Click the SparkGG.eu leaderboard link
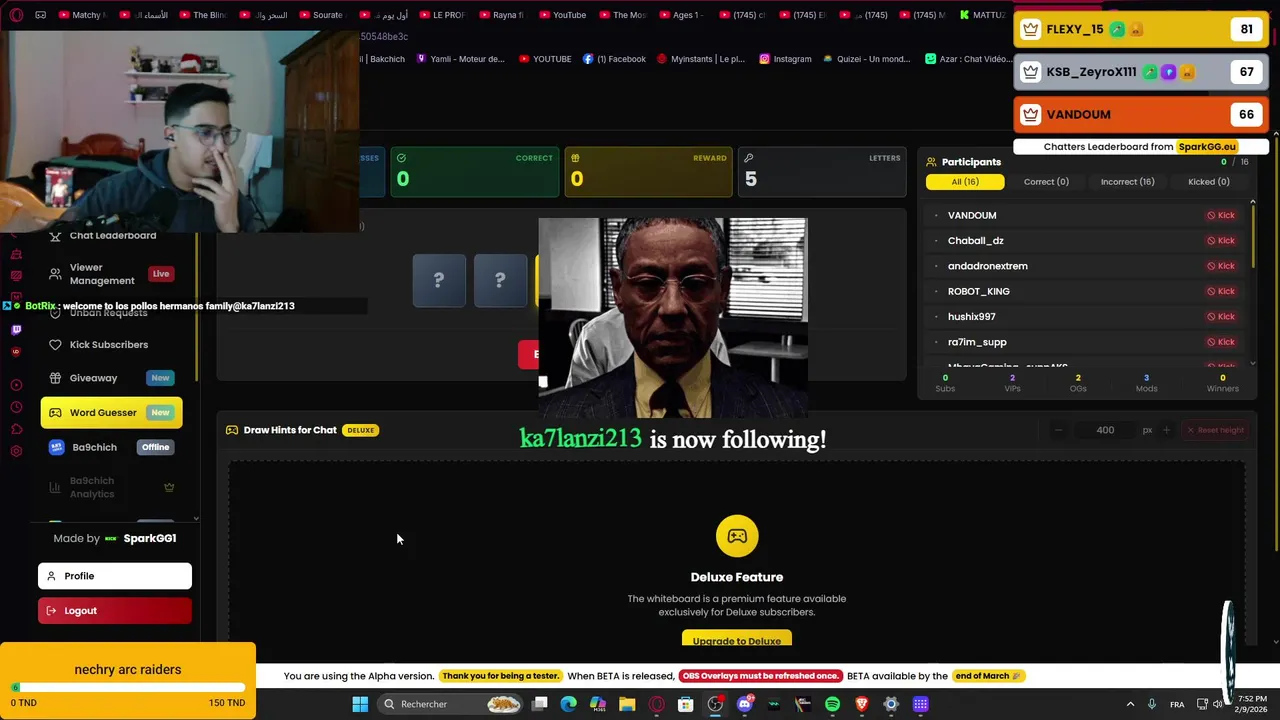Viewport: 1280px width, 720px height. tap(1207, 147)
